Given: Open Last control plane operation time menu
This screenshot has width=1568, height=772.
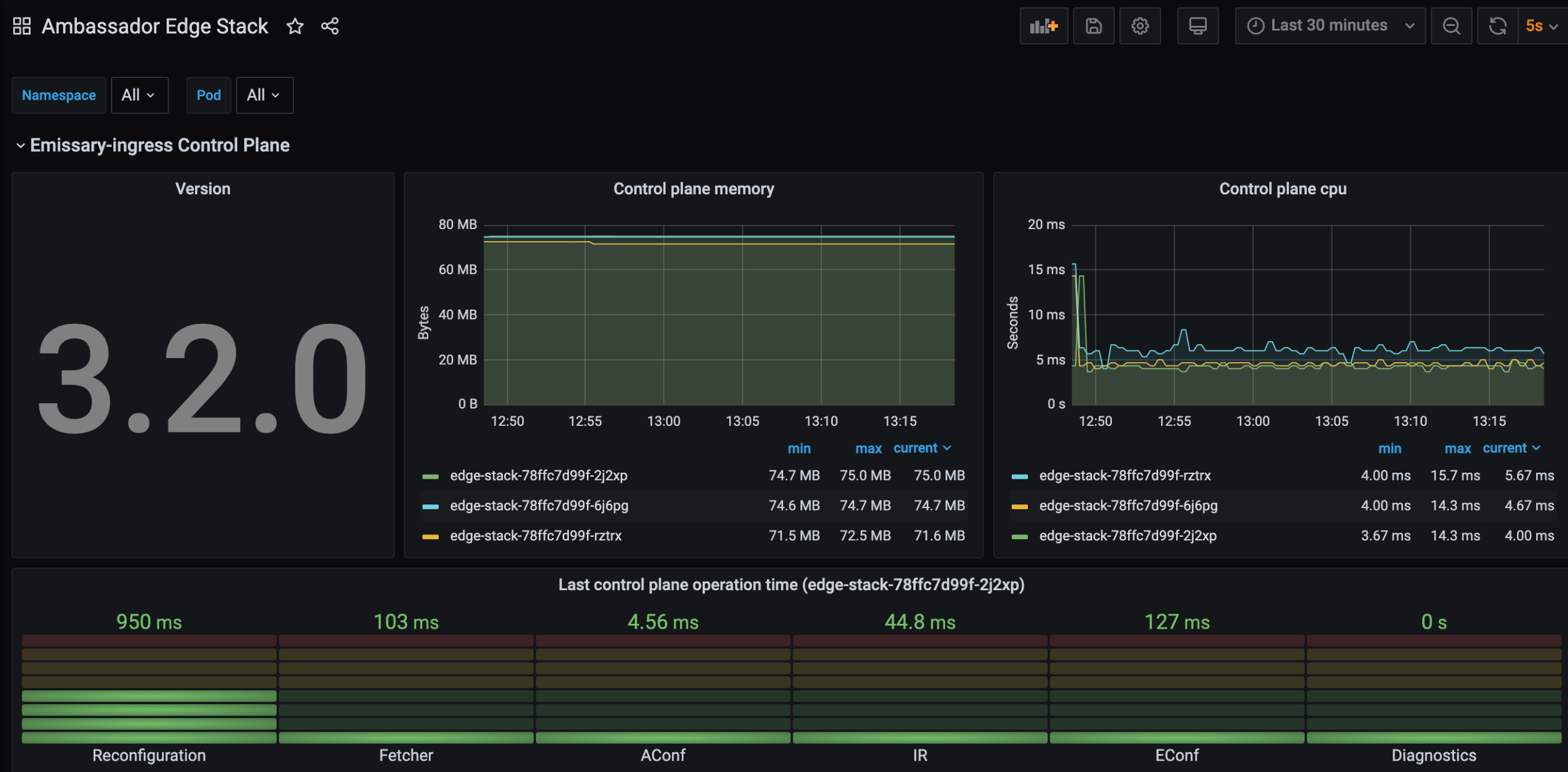Looking at the screenshot, I should 792,585.
